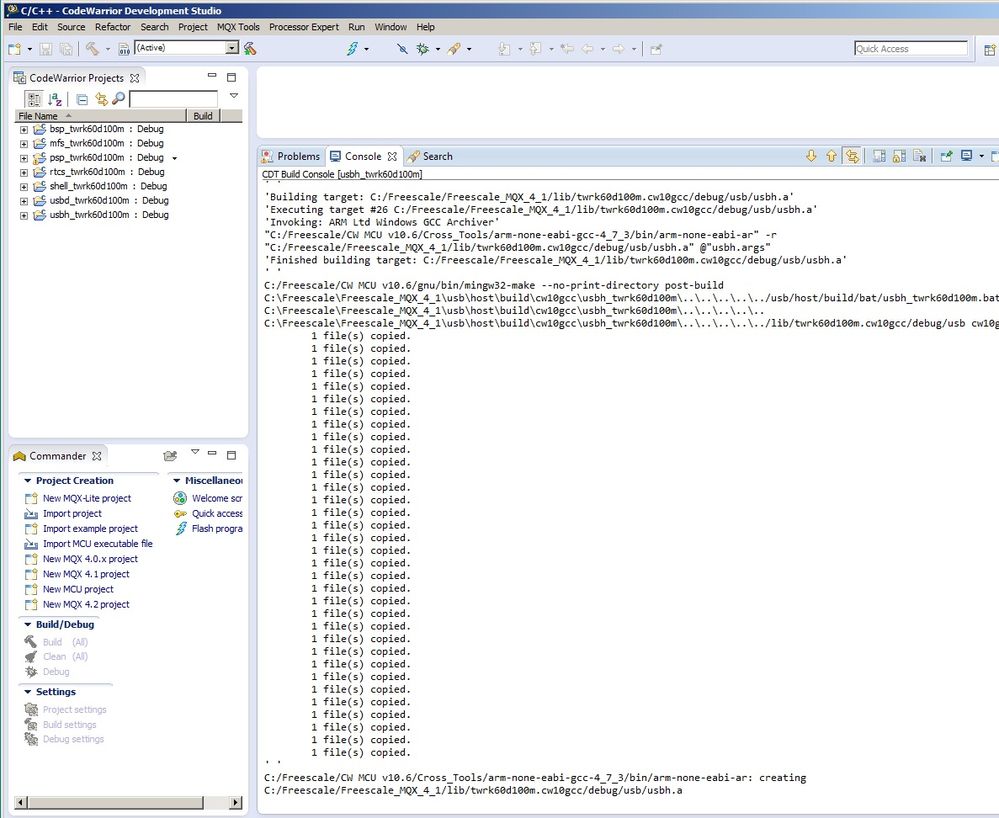Click the Pin Console icon

click(x=945, y=156)
